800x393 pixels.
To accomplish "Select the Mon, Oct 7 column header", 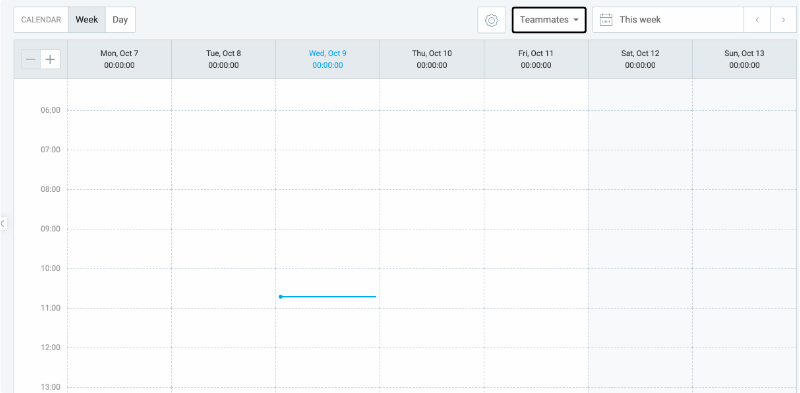I will (119, 59).
